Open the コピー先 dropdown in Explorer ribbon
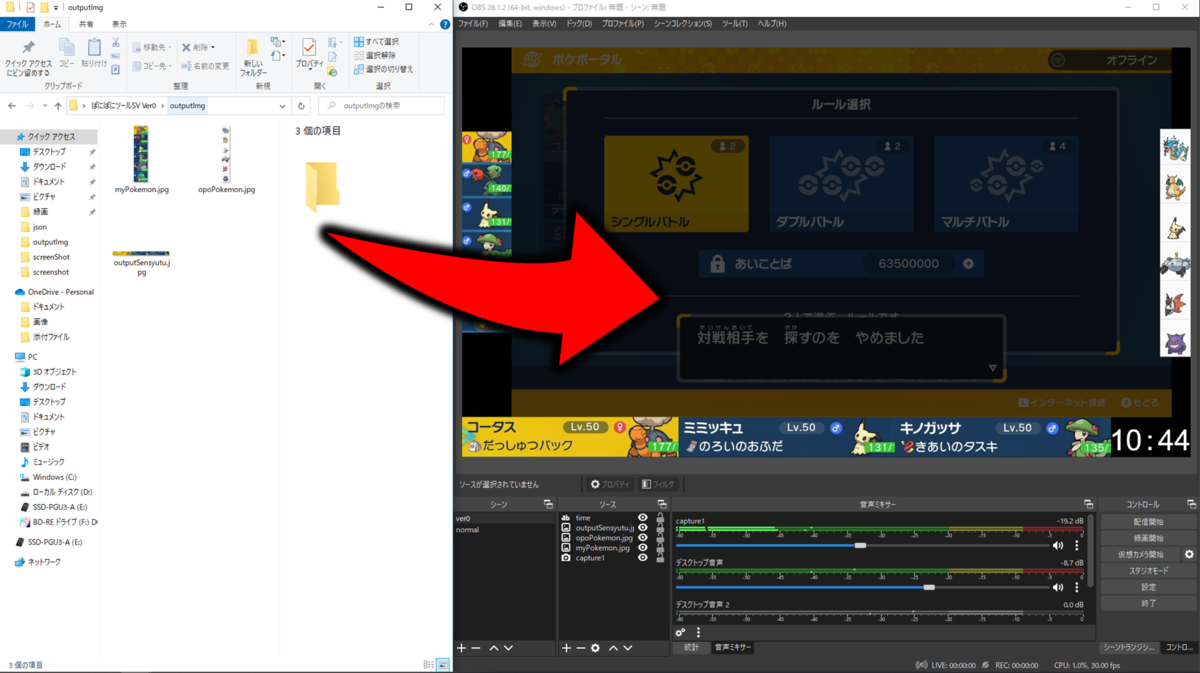The image size is (1200, 673). pos(169,66)
